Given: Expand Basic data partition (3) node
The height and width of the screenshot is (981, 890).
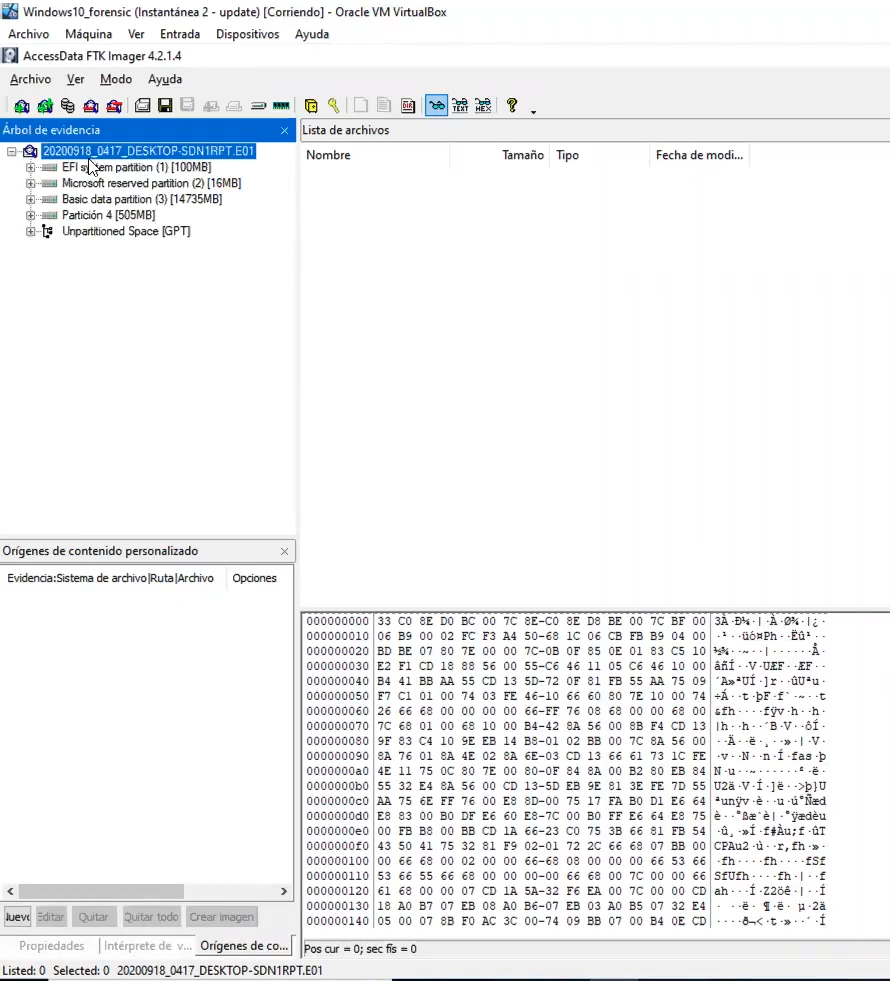Looking at the screenshot, I should (30, 199).
